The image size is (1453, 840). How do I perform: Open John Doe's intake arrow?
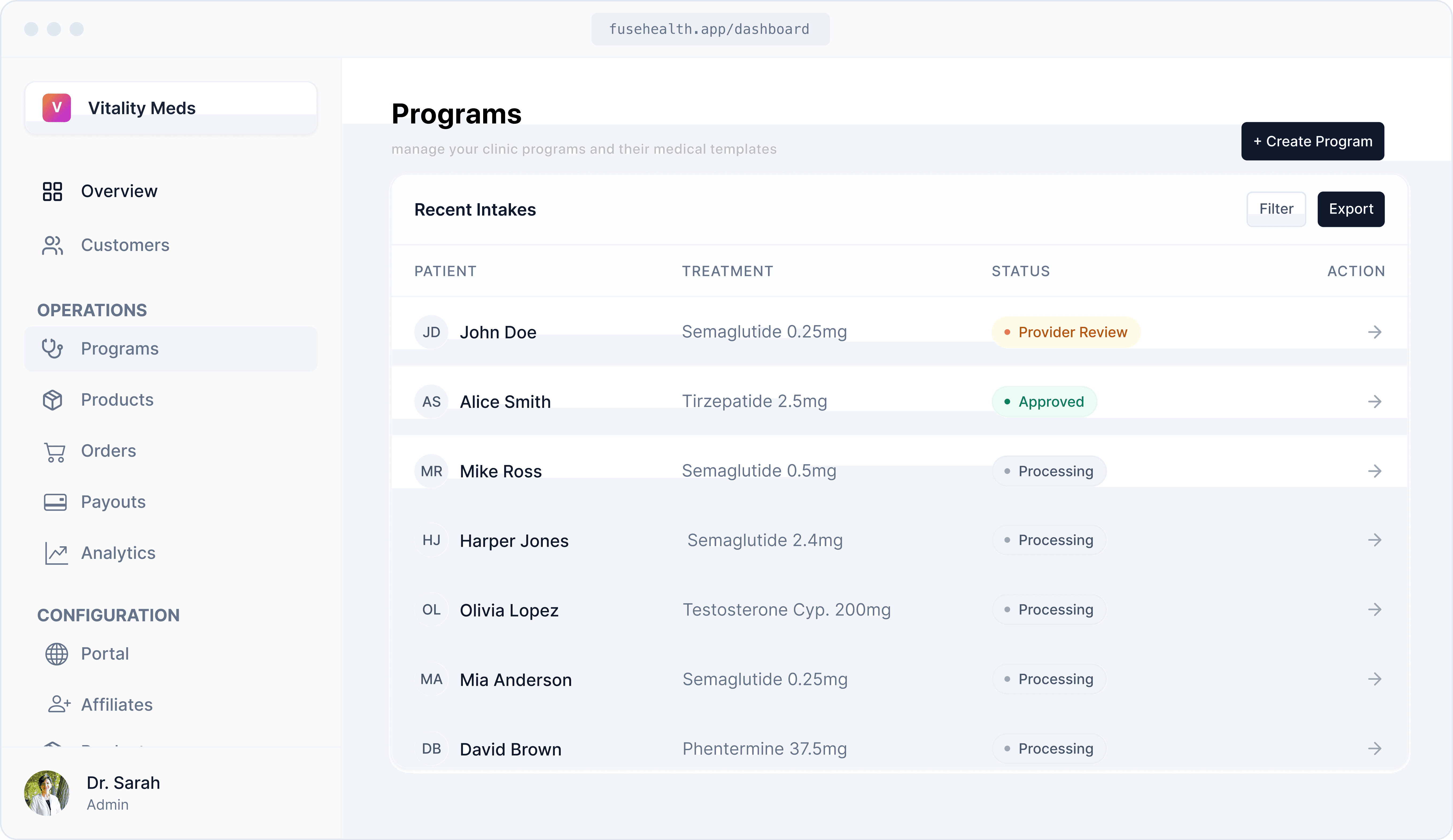coord(1375,332)
